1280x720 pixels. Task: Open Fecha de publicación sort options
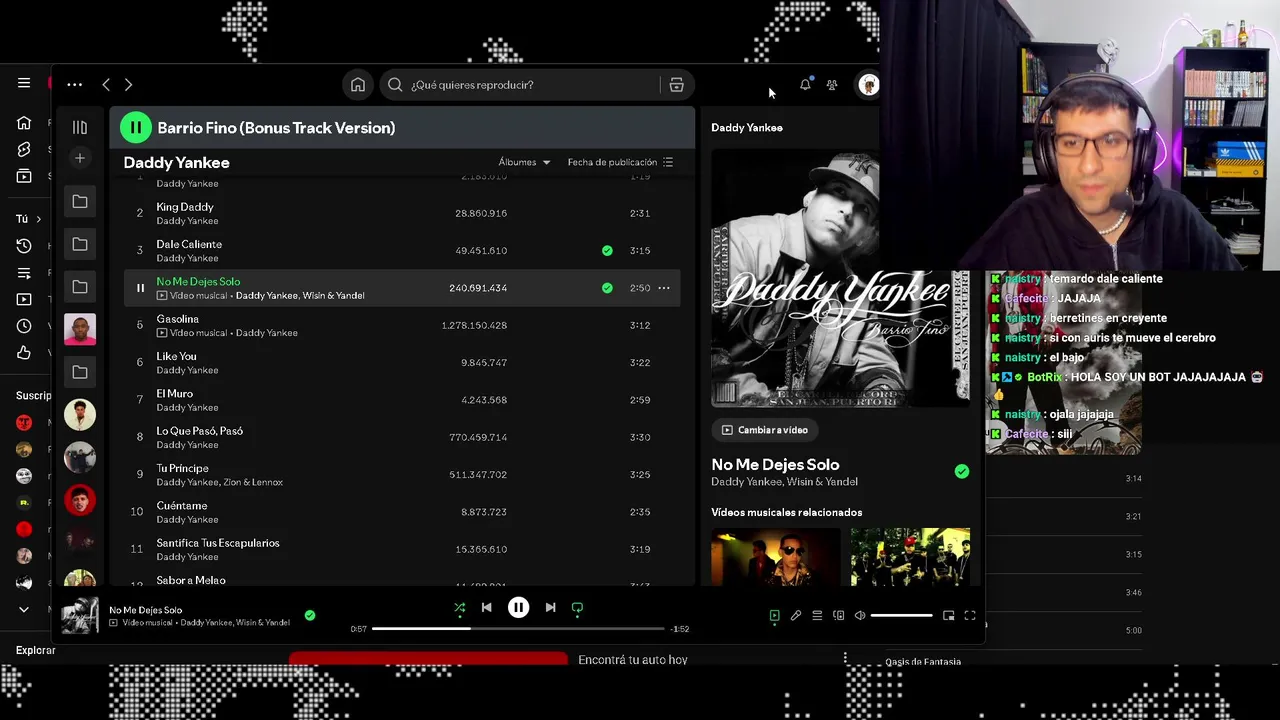click(620, 162)
